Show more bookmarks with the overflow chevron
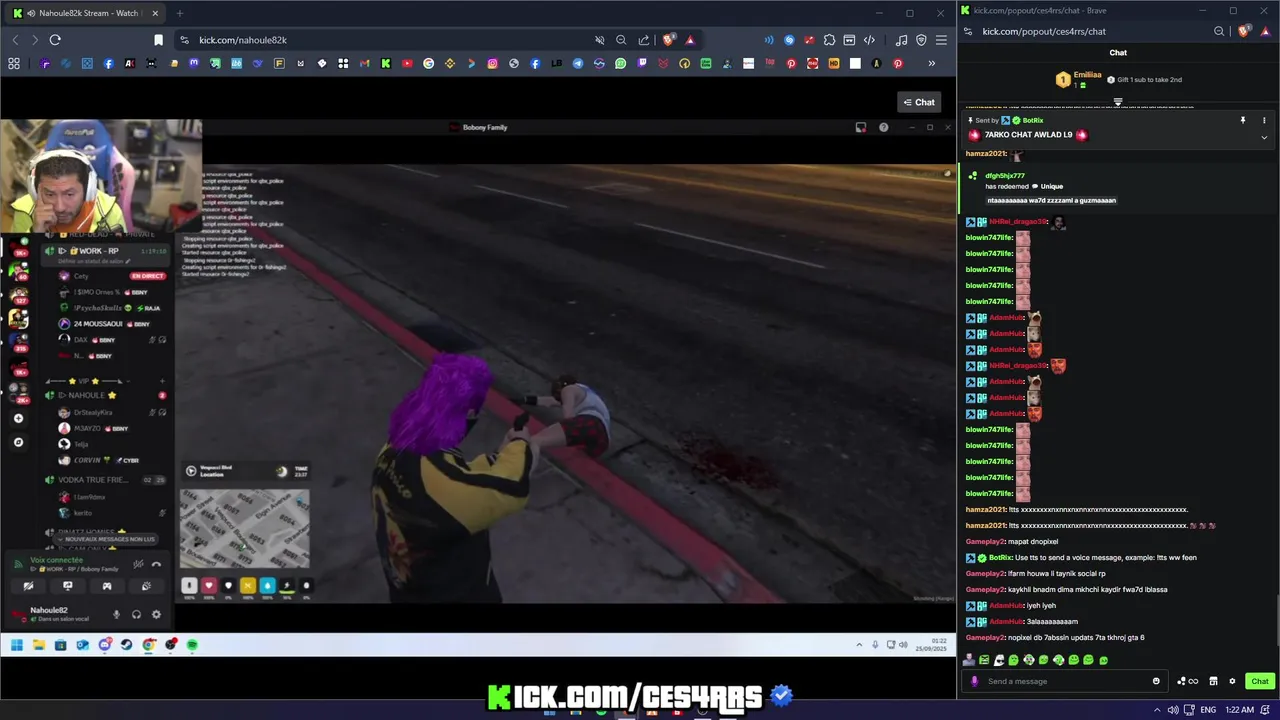 (x=931, y=64)
